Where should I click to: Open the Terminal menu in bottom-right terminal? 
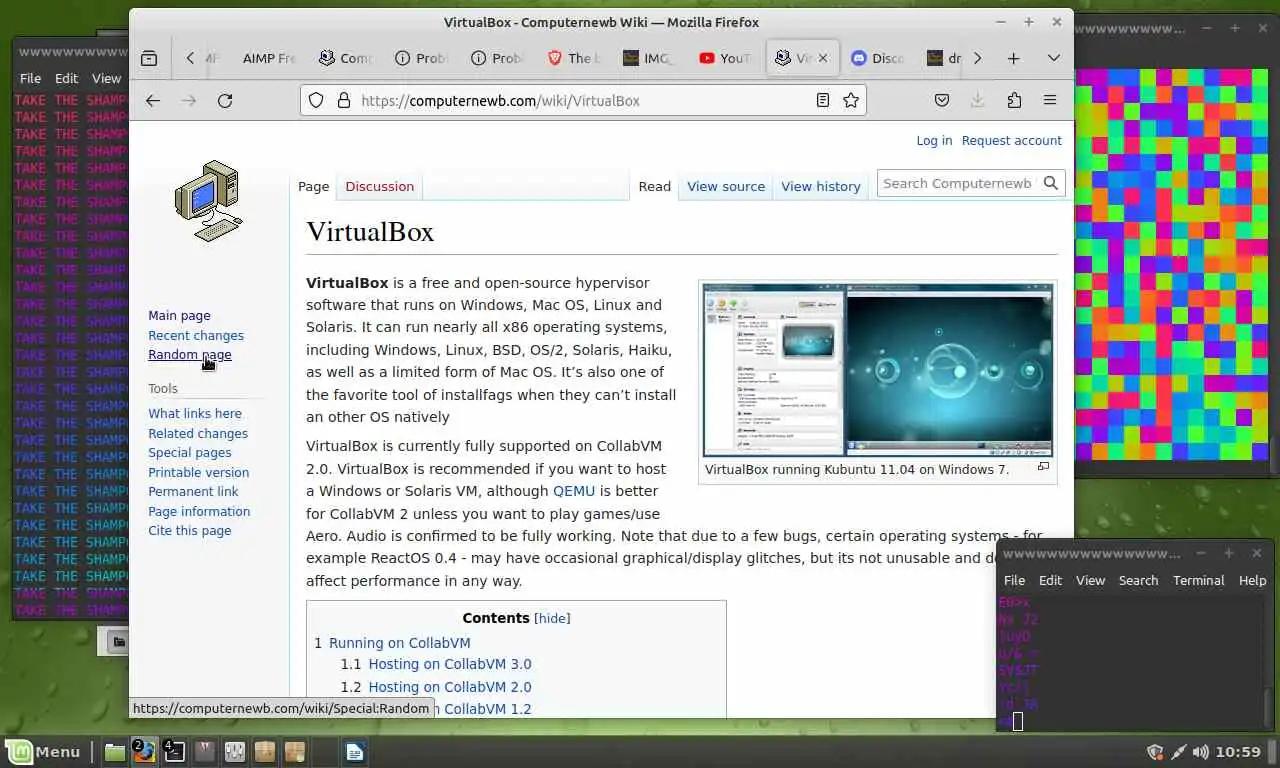coord(1198,580)
